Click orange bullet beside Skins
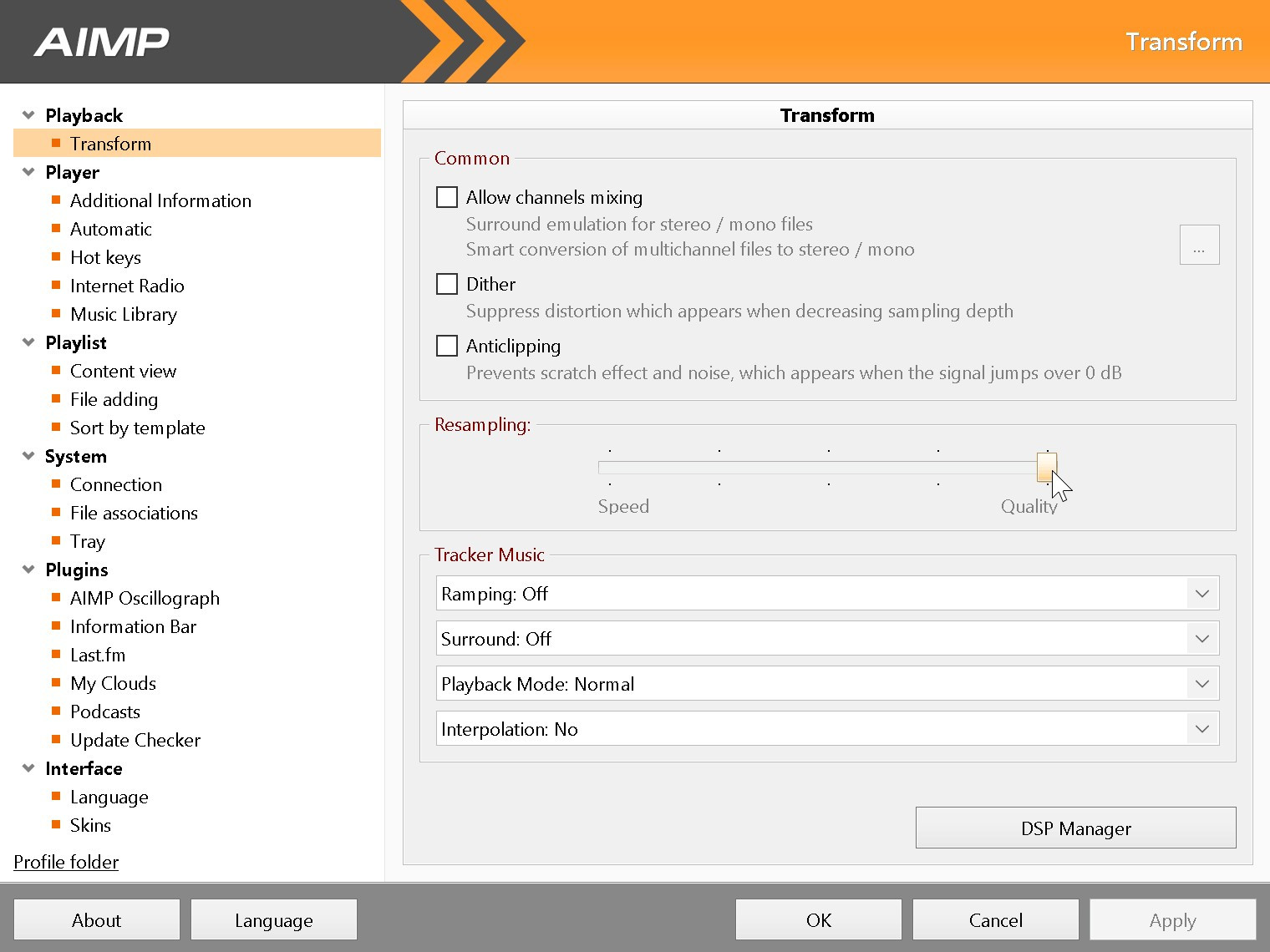The width and height of the screenshot is (1270, 952). [x=56, y=825]
